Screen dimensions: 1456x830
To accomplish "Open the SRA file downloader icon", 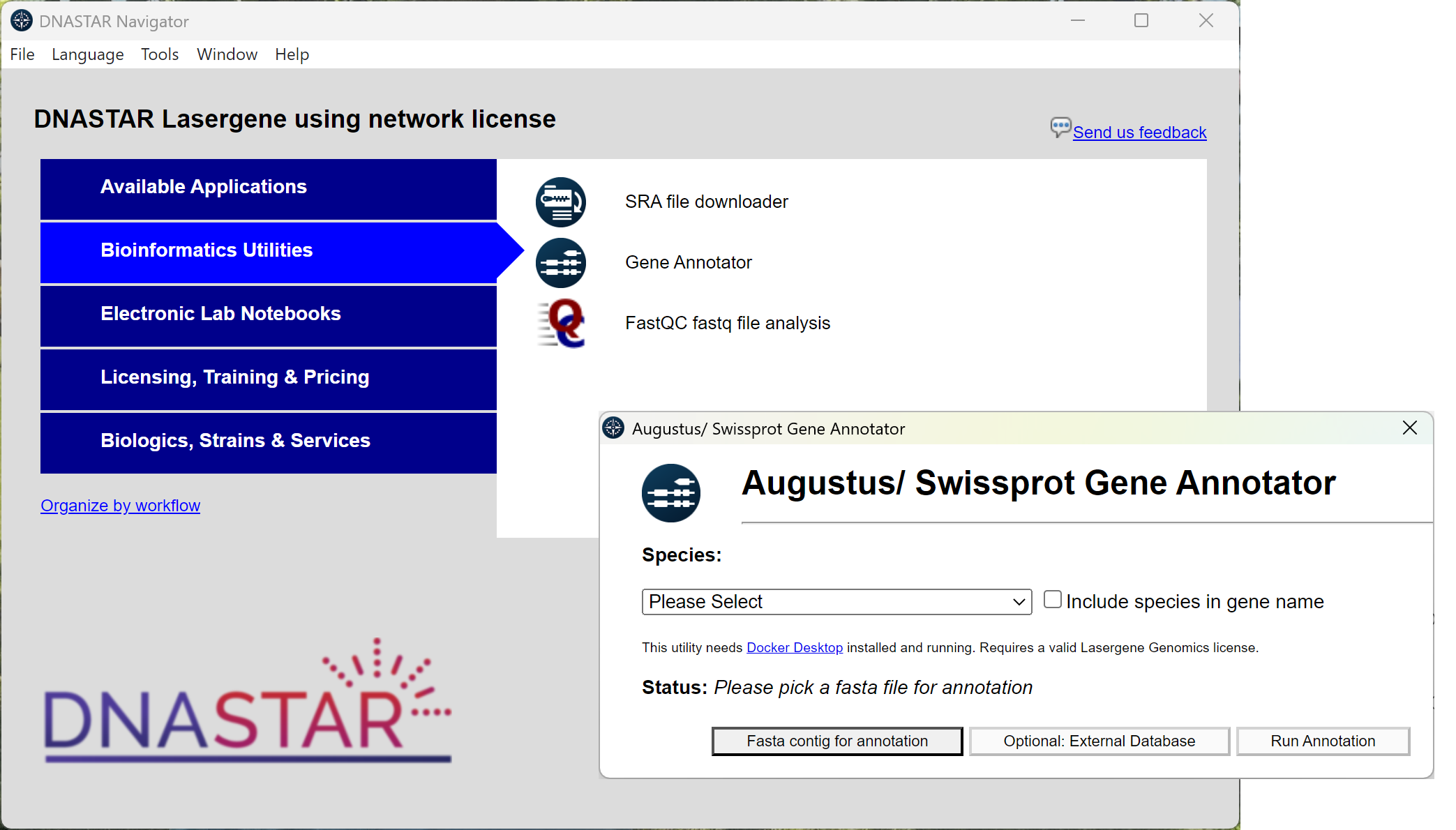I will point(561,202).
